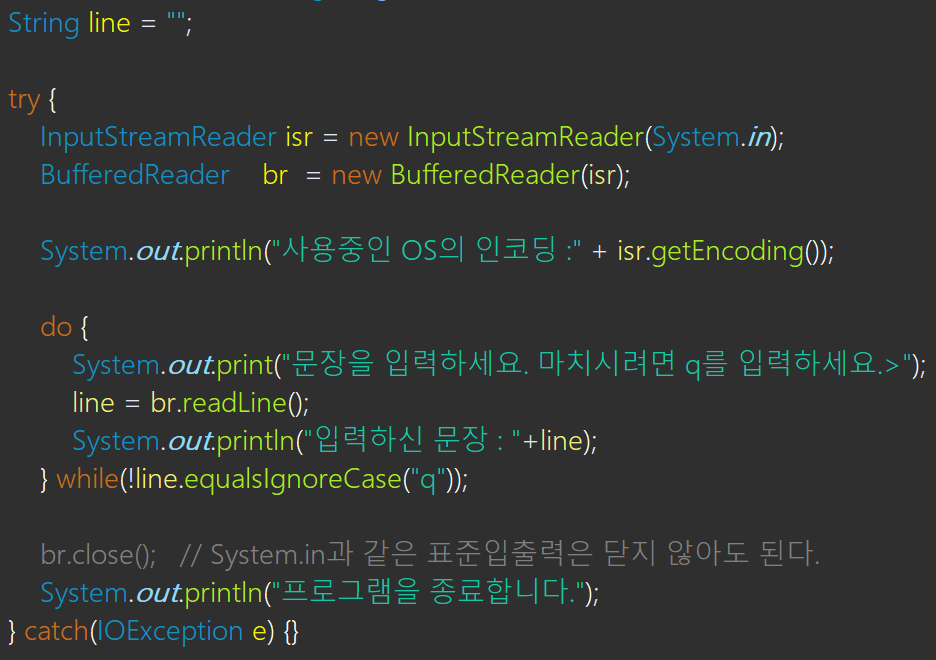
Task: Click the commented-out 'br.close();' statement
Action: [98, 555]
